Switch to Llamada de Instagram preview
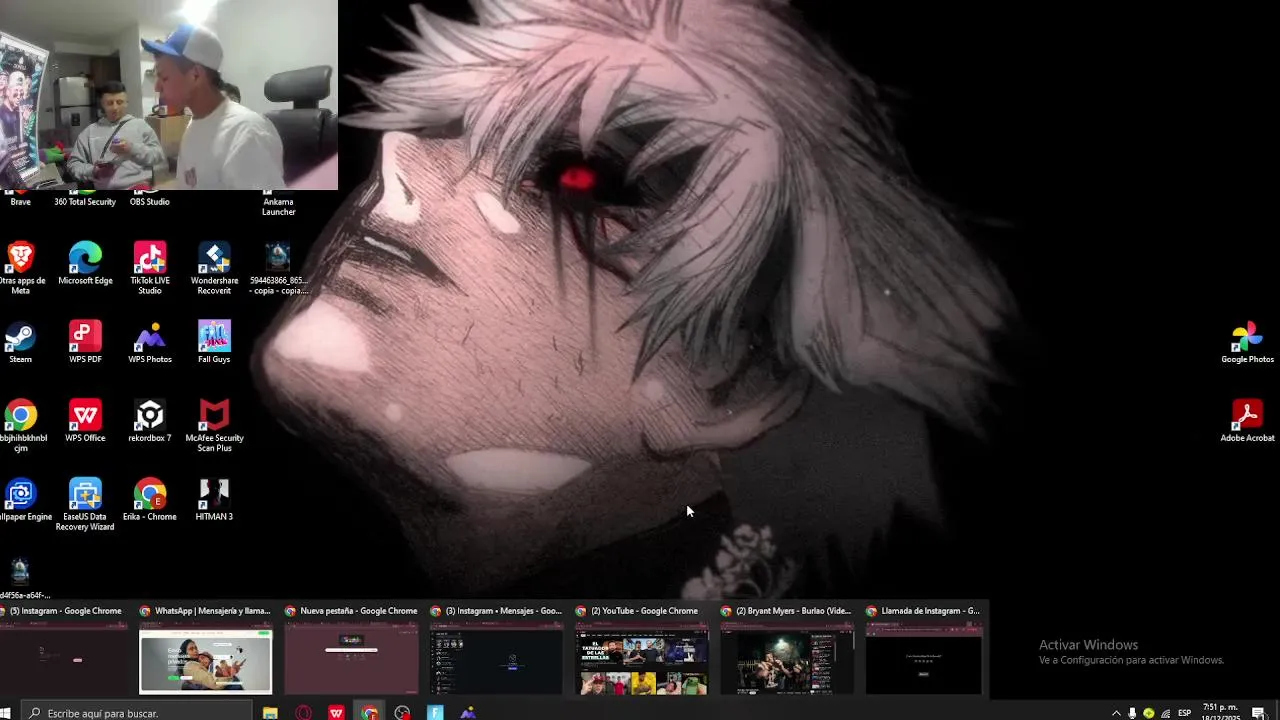Screen dimensions: 1280x720 click(923, 649)
